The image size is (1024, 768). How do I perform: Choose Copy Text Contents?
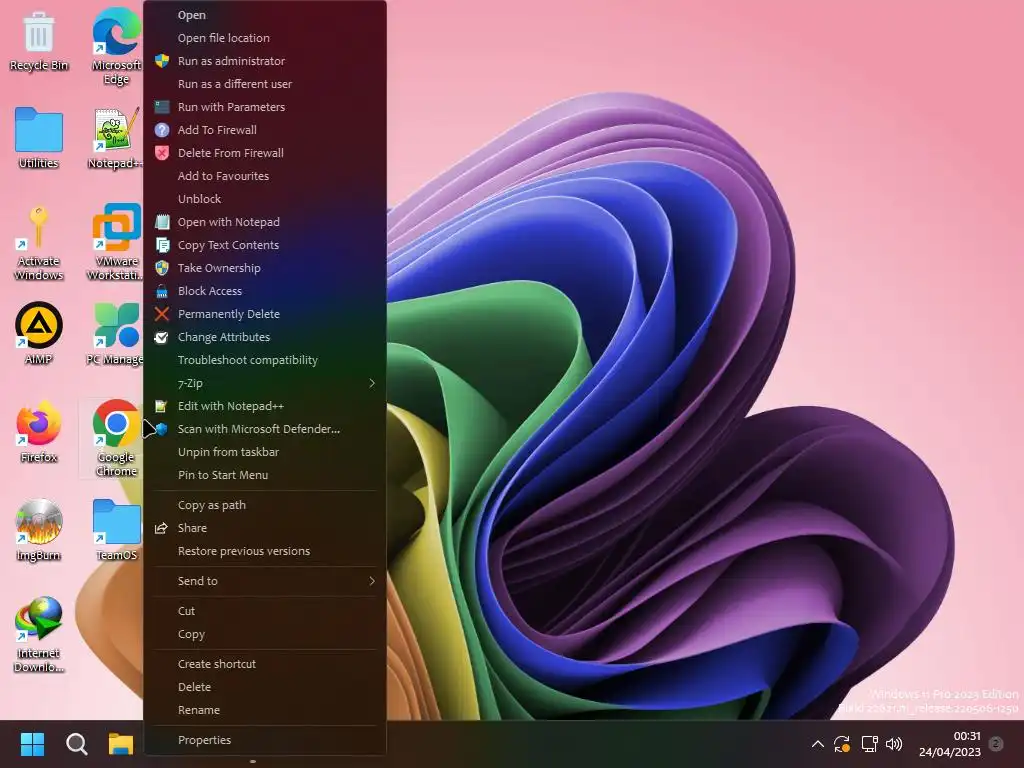click(264, 245)
